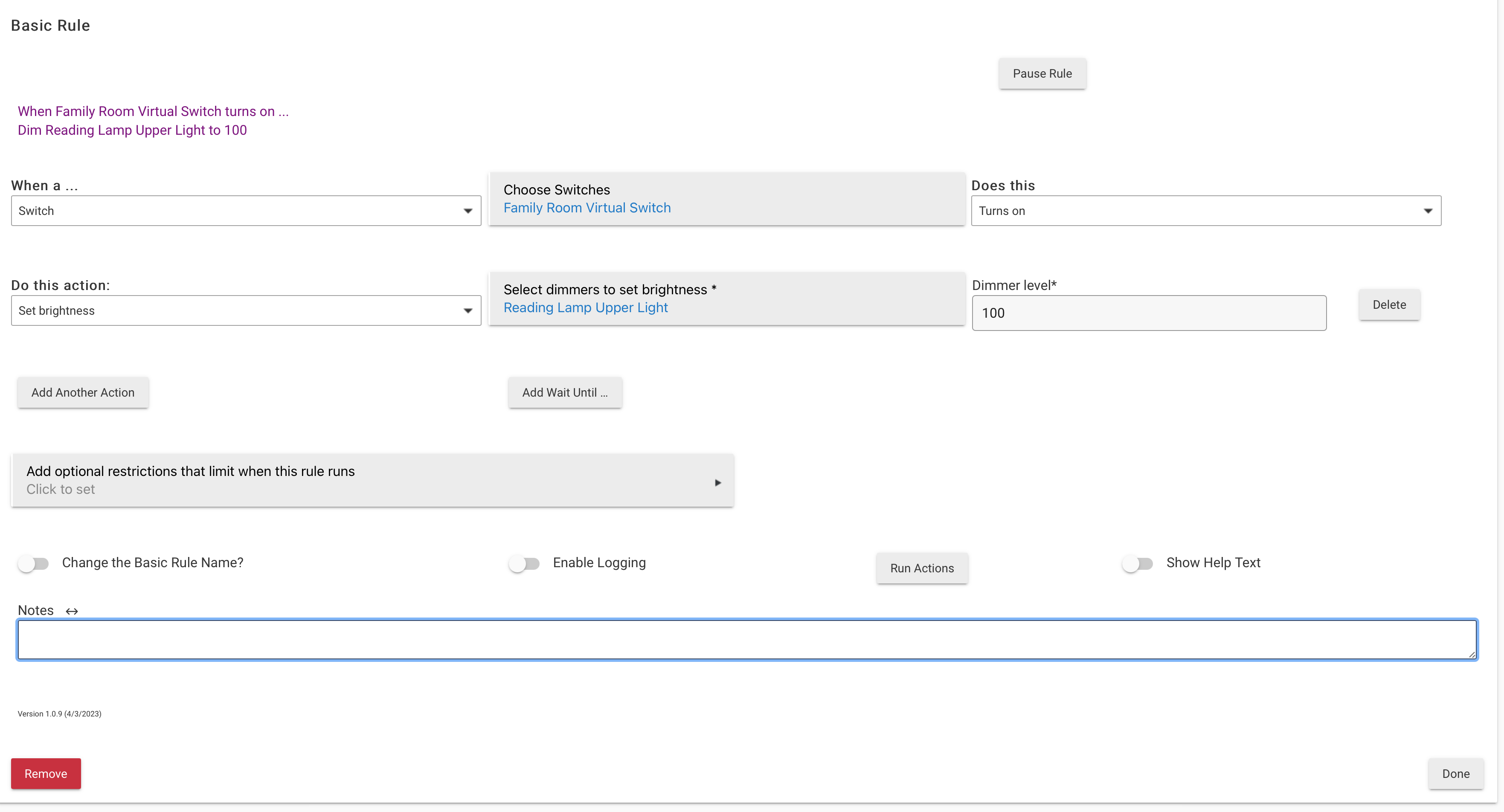Expand optional restrictions section
The height and width of the screenshot is (812, 1504).
pyautogui.click(x=372, y=481)
